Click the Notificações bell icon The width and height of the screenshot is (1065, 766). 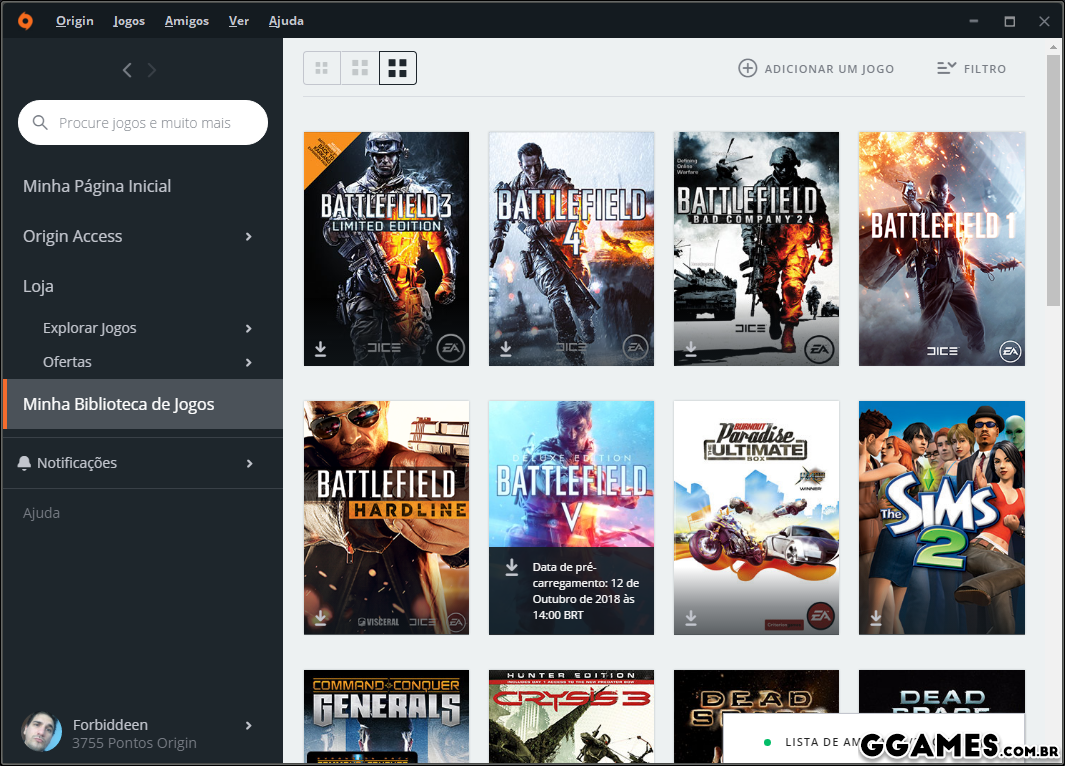pos(25,463)
